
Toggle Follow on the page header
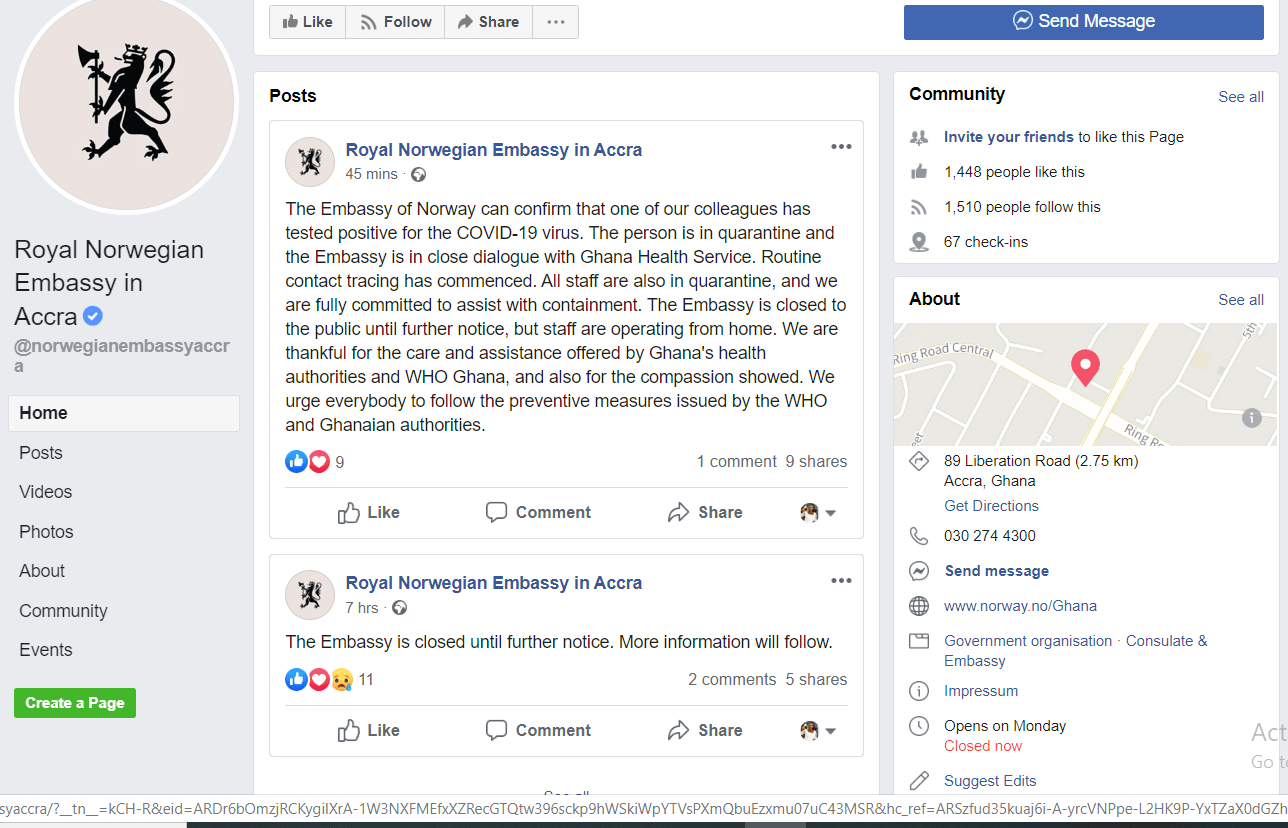[395, 22]
